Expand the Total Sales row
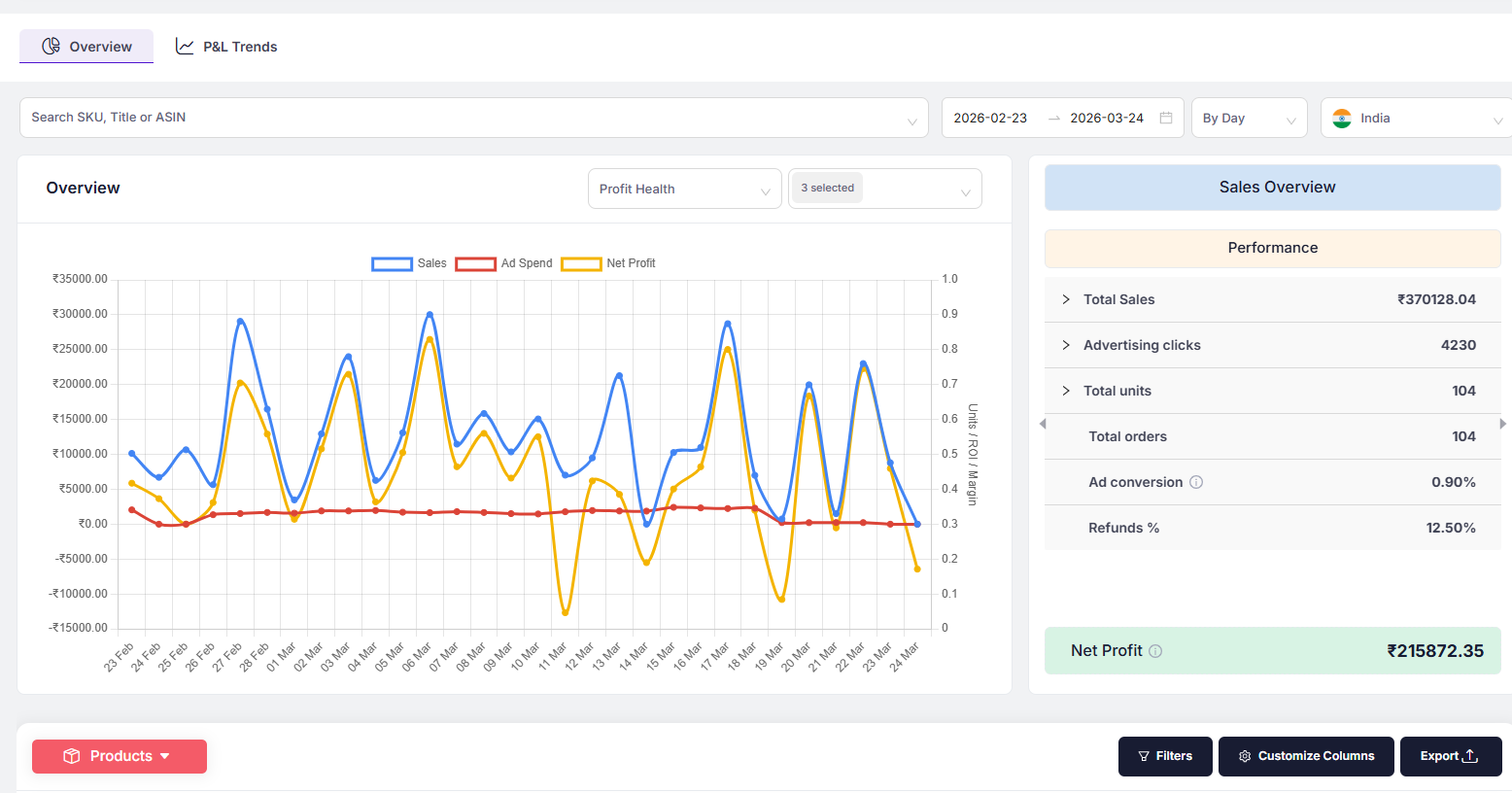1512x793 pixels. 1067,299
